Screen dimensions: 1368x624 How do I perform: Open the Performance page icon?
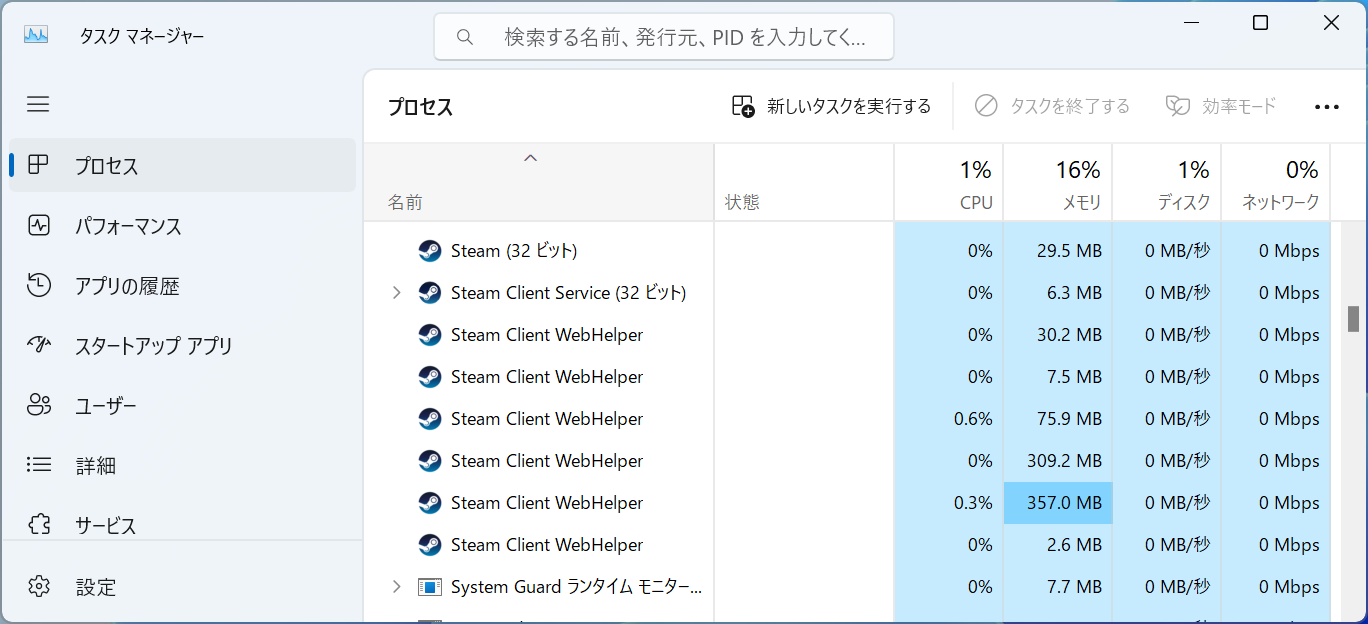point(39,226)
